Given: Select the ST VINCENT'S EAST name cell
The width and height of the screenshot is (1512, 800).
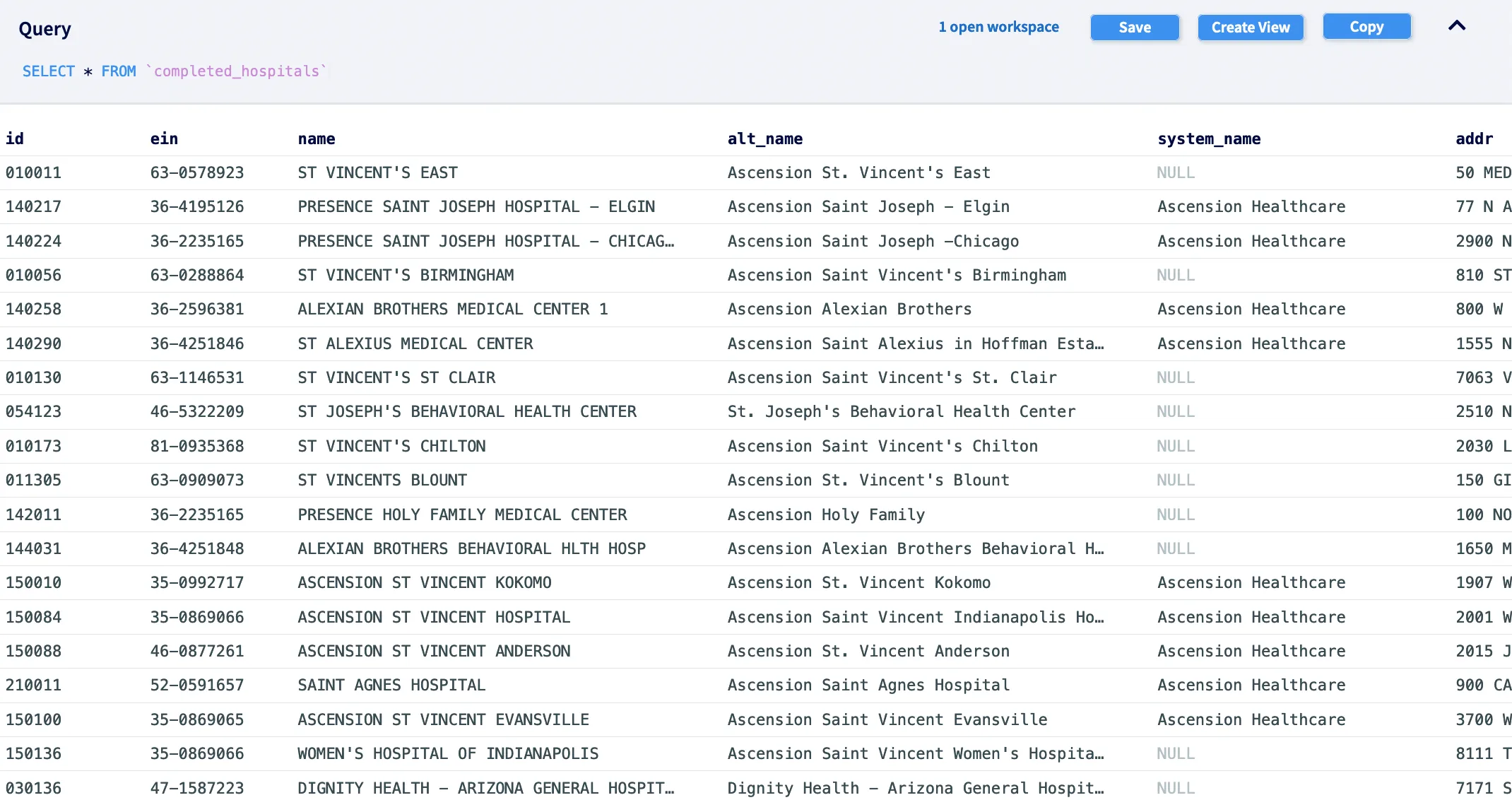Looking at the screenshot, I should (377, 172).
